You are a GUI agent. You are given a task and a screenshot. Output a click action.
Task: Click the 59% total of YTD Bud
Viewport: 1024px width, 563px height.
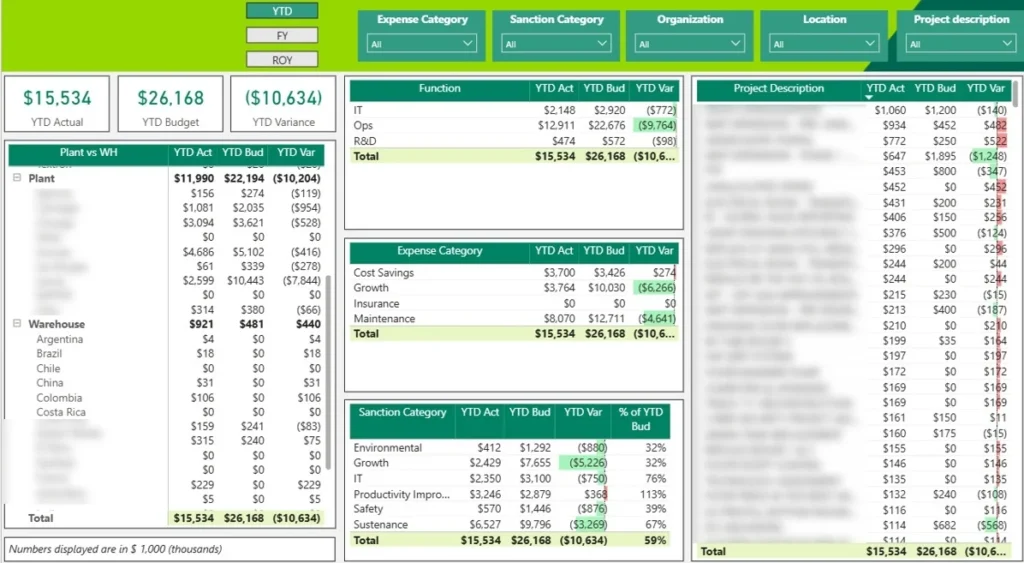coord(655,540)
